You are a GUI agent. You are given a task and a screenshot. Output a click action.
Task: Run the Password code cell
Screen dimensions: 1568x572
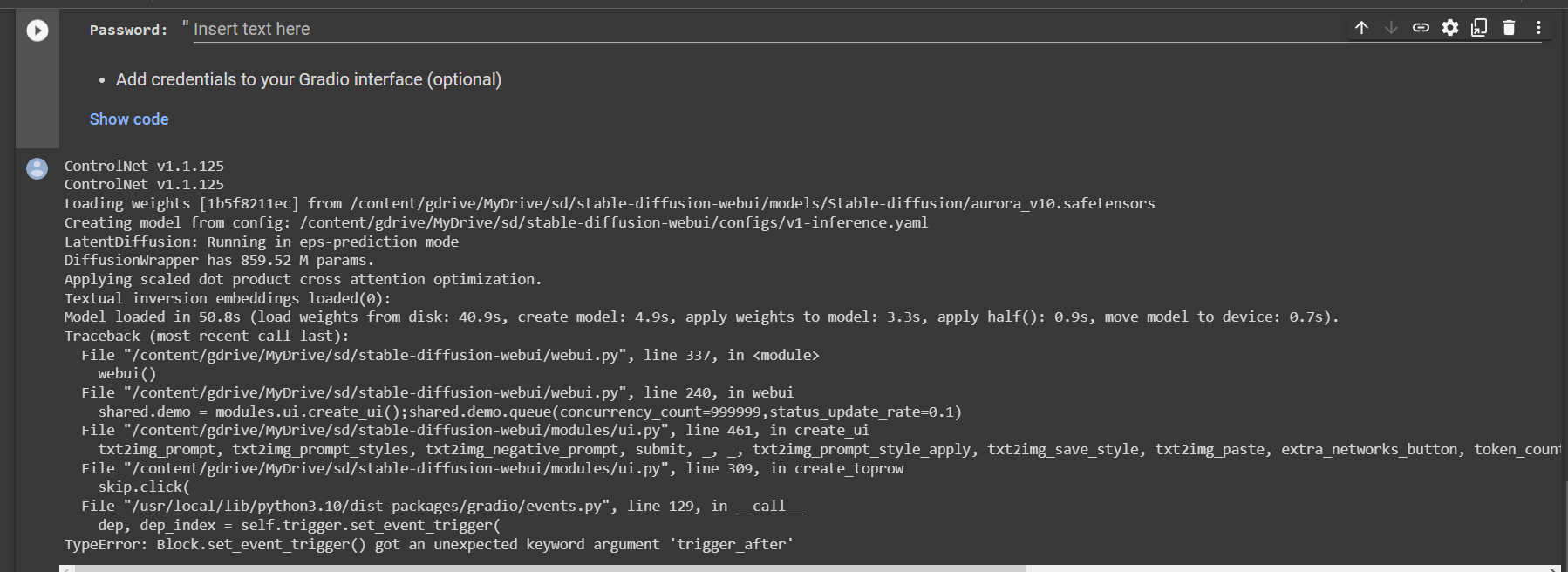pyautogui.click(x=36, y=29)
